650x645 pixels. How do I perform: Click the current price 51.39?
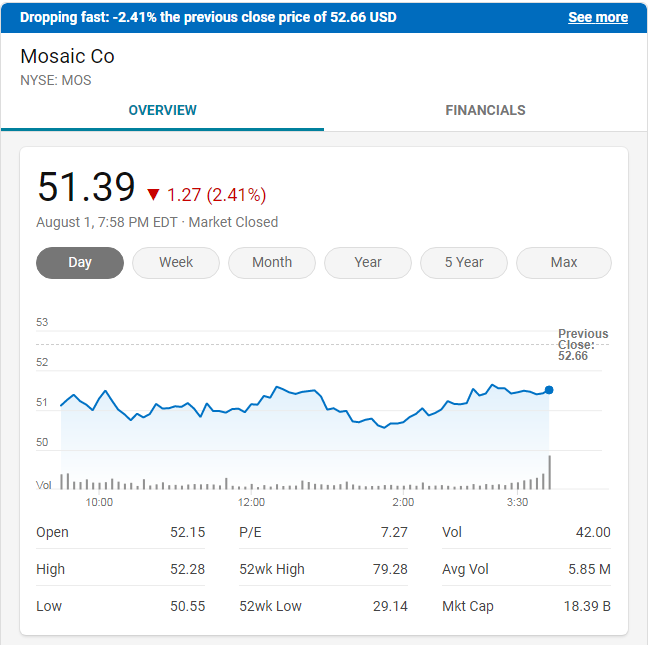86,187
